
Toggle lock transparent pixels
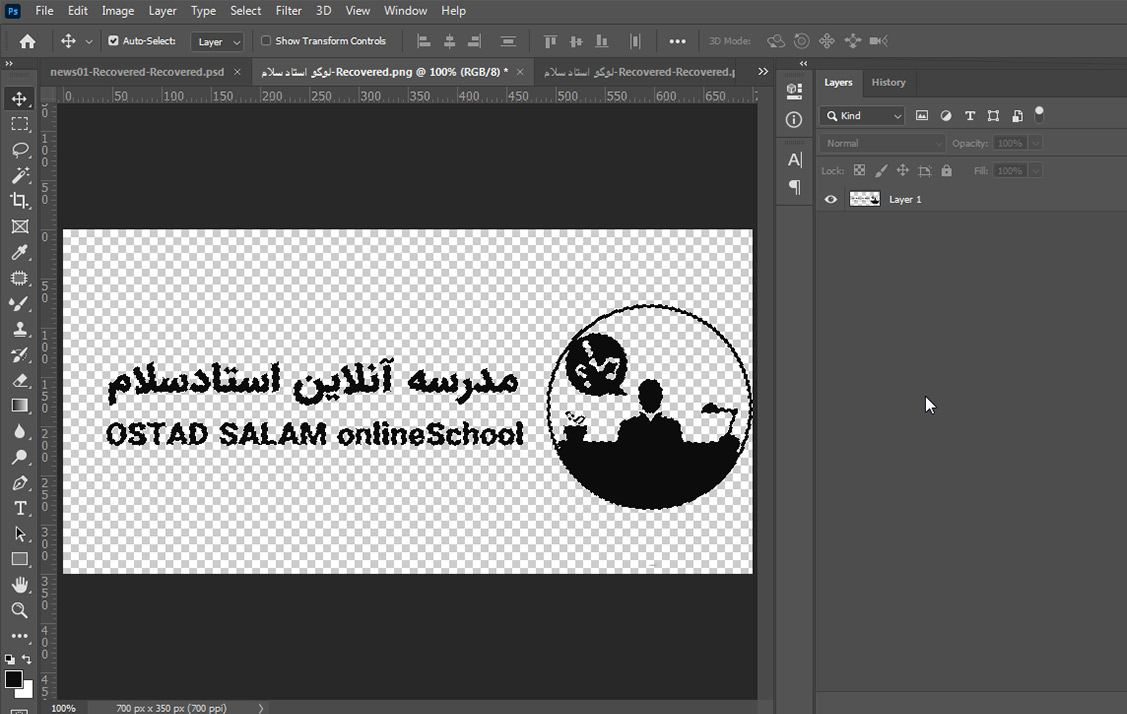coord(859,170)
